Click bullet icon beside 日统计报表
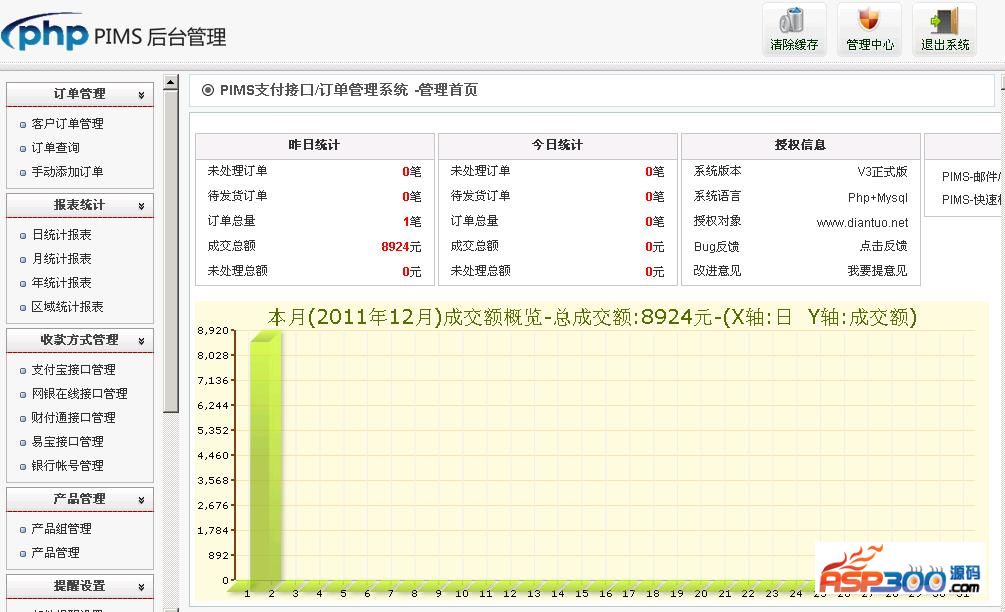The height and width of the screenshot is (612, 1005). coord(23,236)
